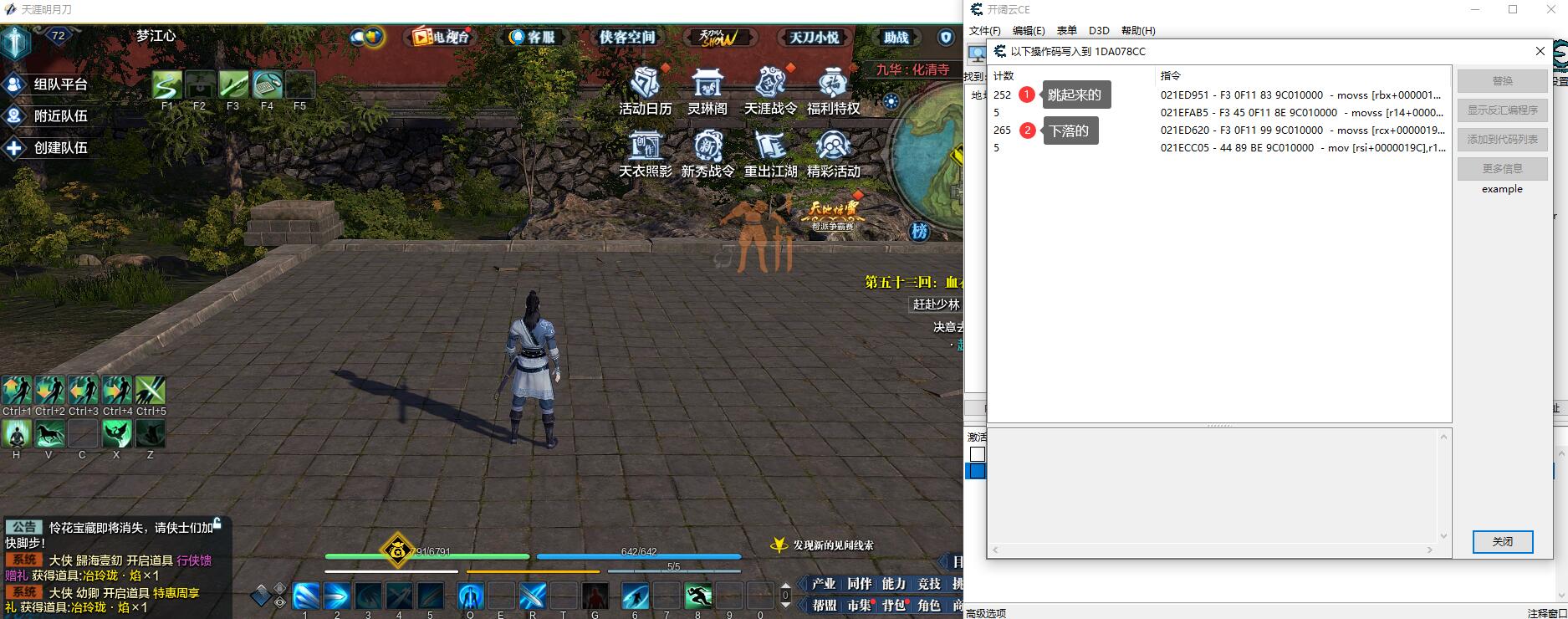Activate the Ctrl+3 action icon
The width and height of the screenshot is (1568, 619).
coord(84,391)
